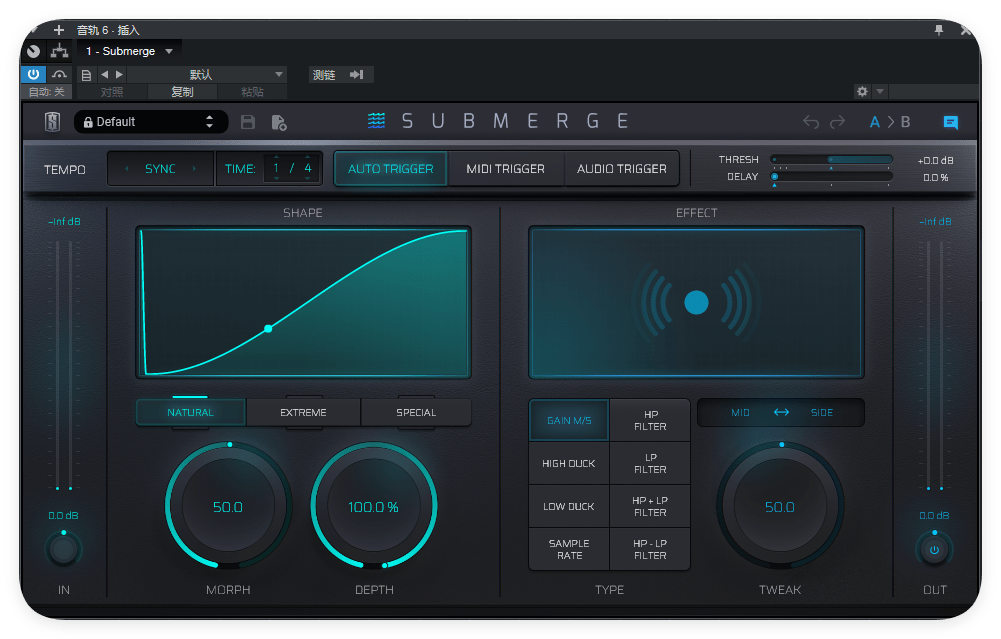Screen dimensions: 1001x639
Task: Click the 自动: 关 automation label
Action: point(47,92)
